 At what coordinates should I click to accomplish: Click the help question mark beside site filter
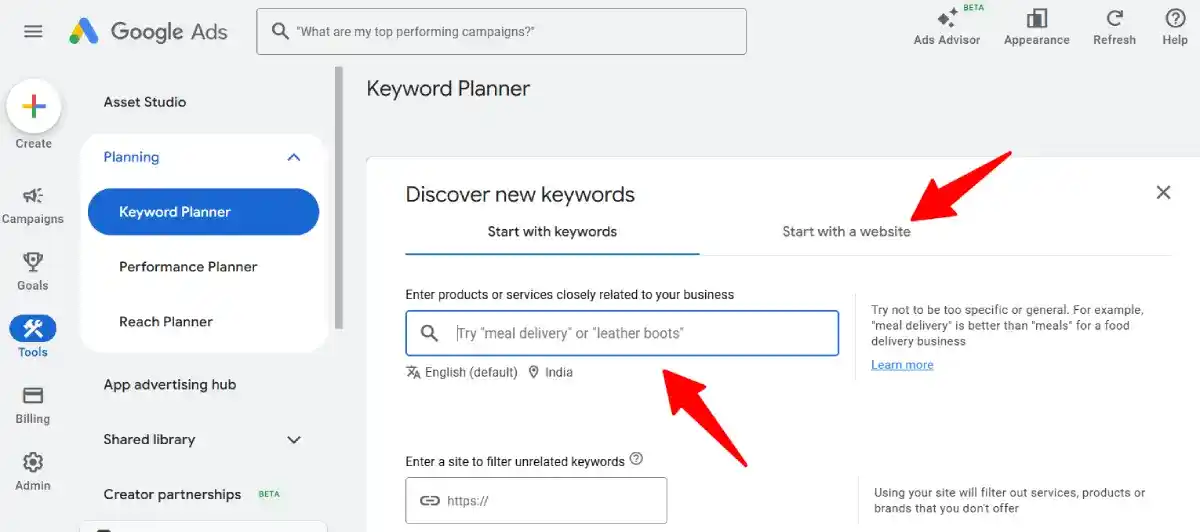coord(636,460)
